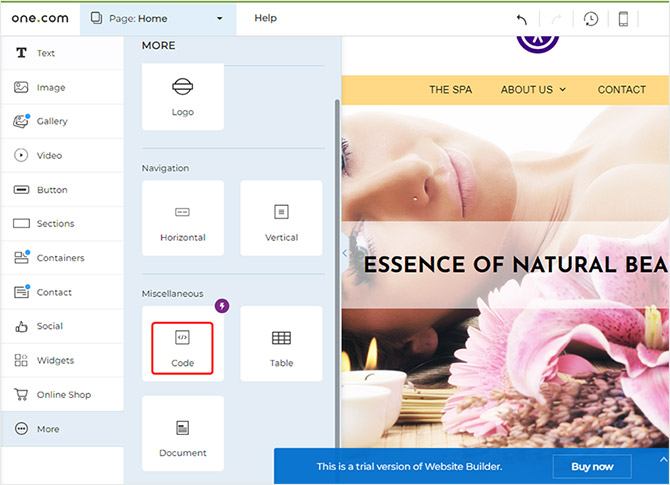Add a Code component
Viewport: 670px width, 485px height.
[182, 347]
